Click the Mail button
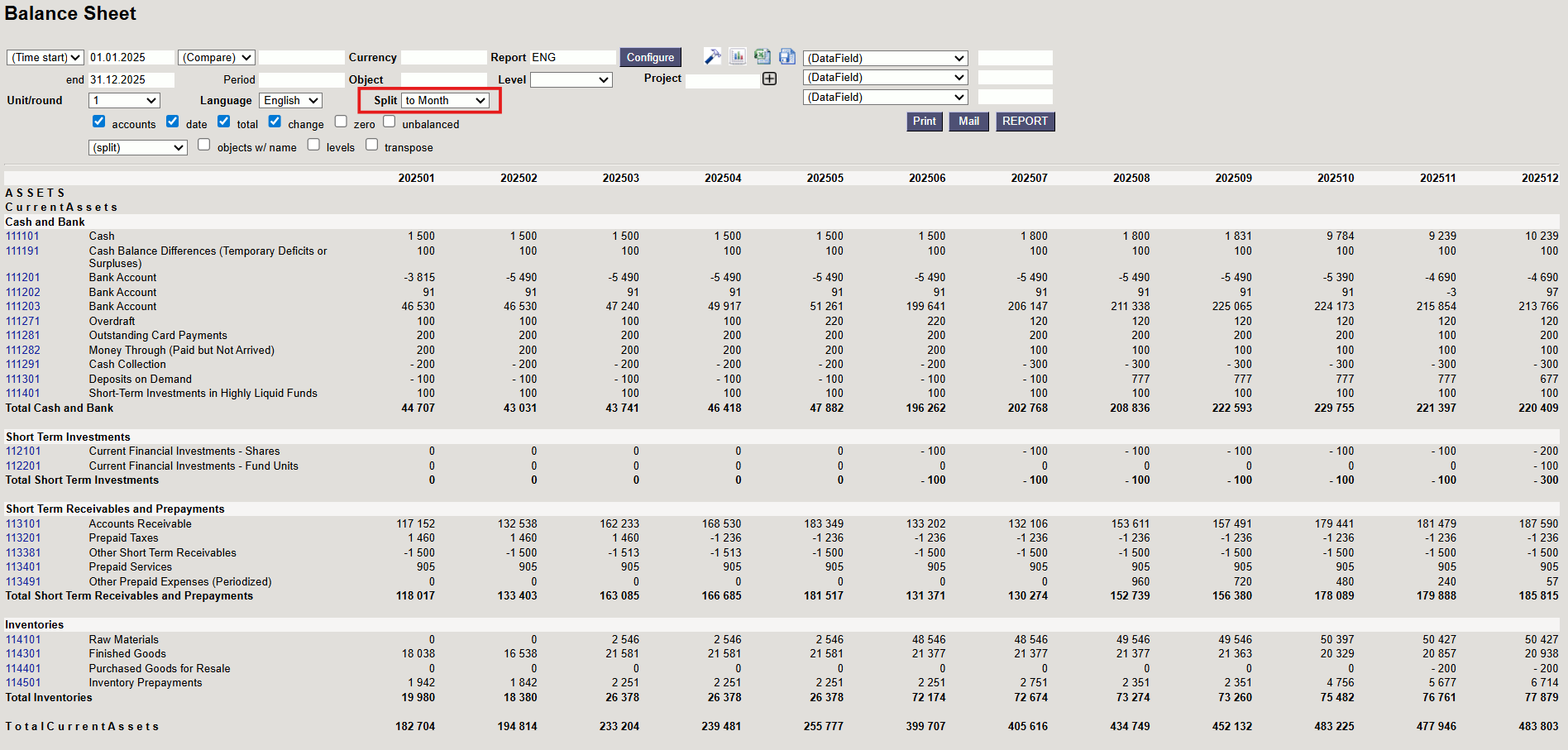 click(x=968, y=122)
